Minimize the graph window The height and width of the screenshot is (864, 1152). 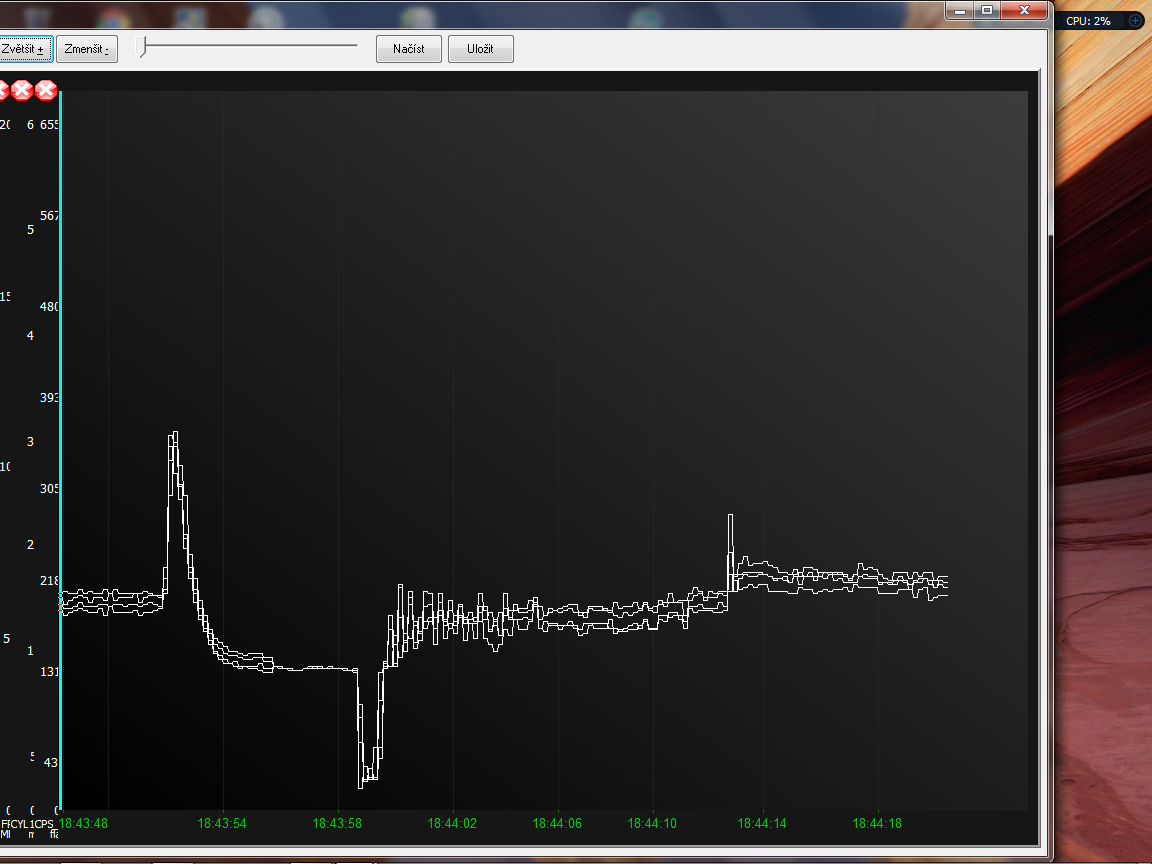pyautogui.click(x=960, y=10)
